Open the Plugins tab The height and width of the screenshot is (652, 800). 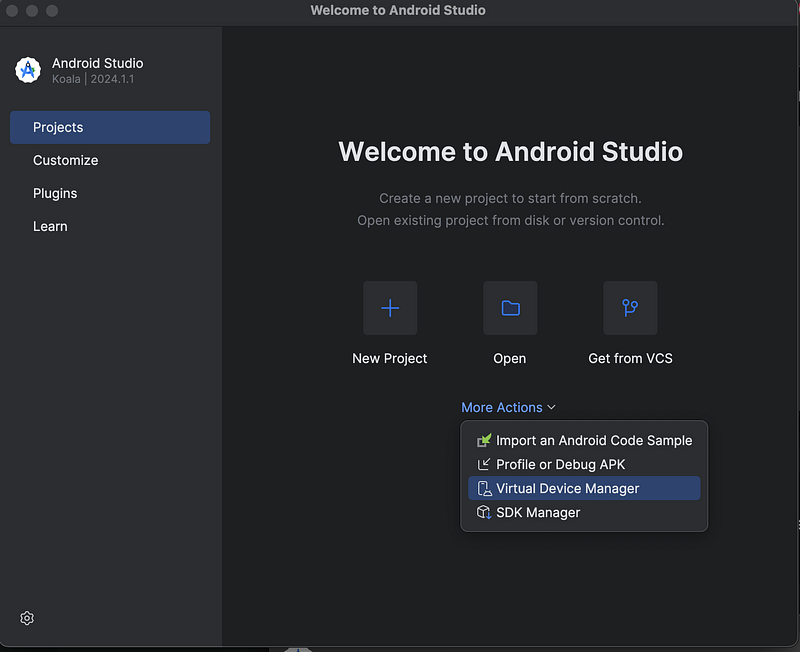[110, 193]
